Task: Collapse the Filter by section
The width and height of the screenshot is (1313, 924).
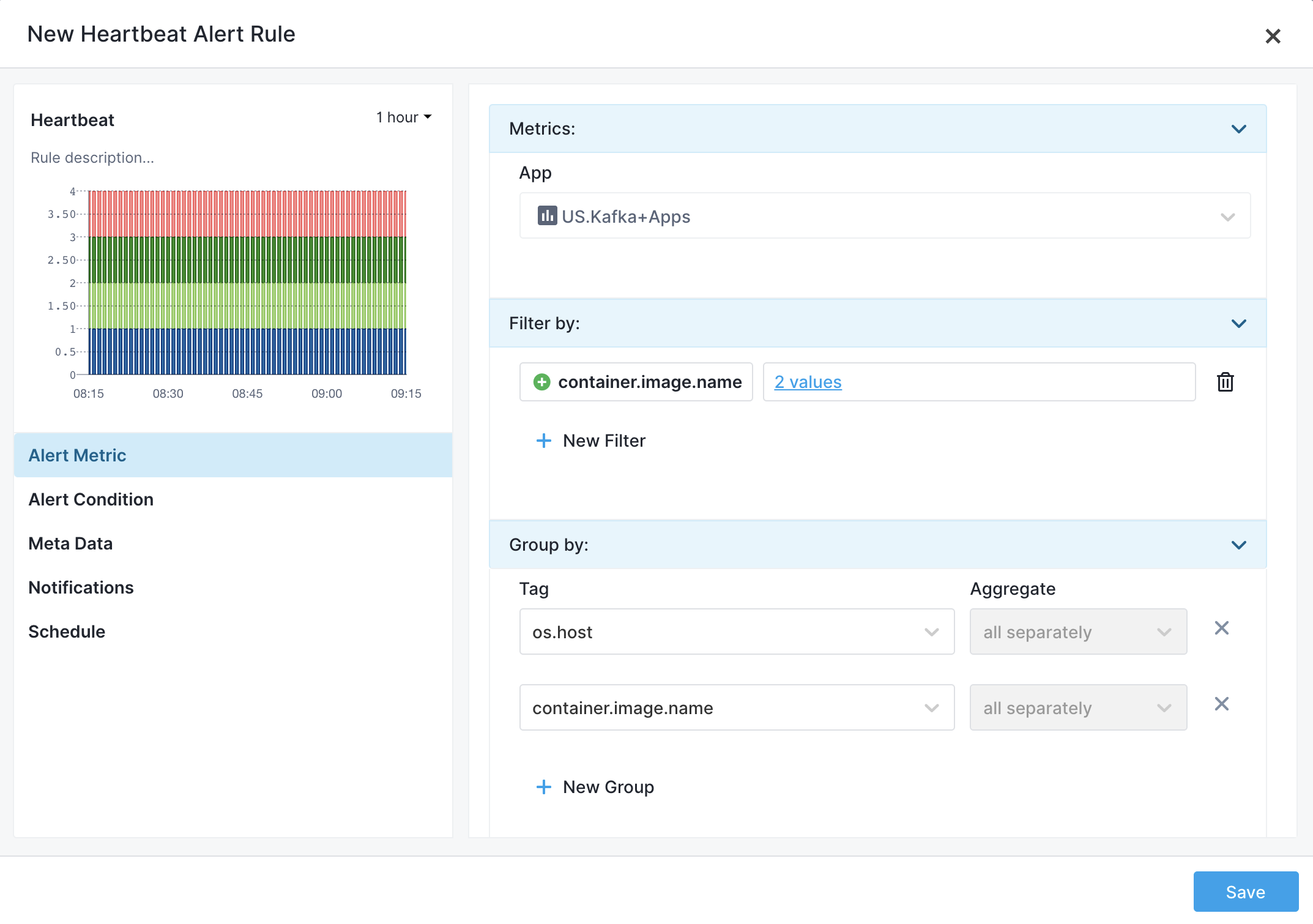Action: (1238, 324)
